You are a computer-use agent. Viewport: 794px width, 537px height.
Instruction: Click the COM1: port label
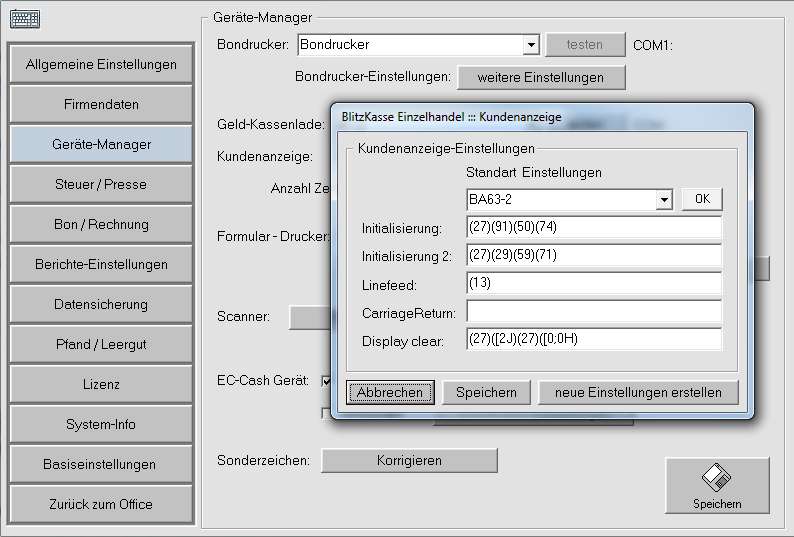pos(653,46)
